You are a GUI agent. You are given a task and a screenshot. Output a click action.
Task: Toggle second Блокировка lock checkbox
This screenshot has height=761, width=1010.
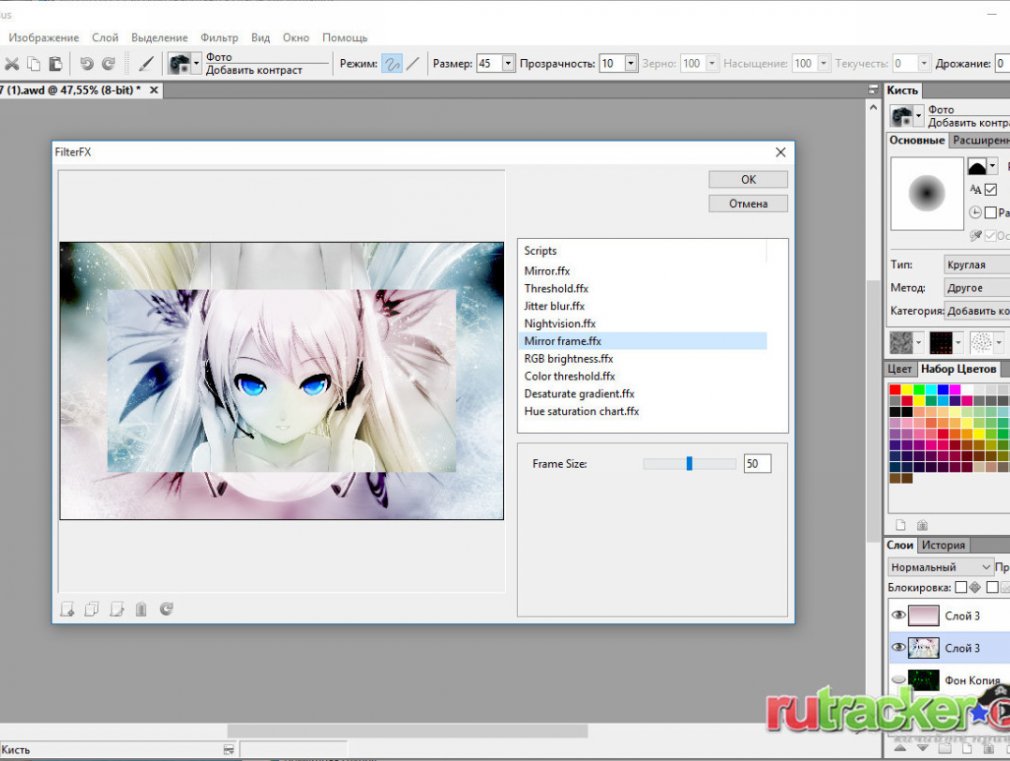(x=992, y=587)
